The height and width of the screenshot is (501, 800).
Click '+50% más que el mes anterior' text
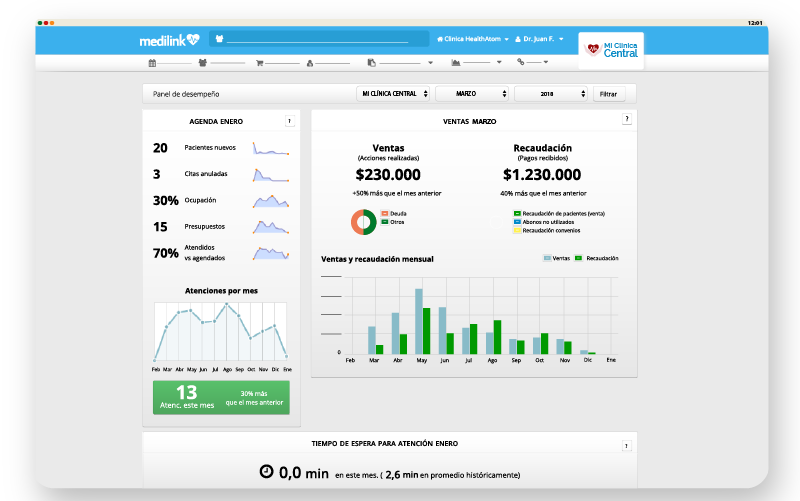tap(396, 193)
